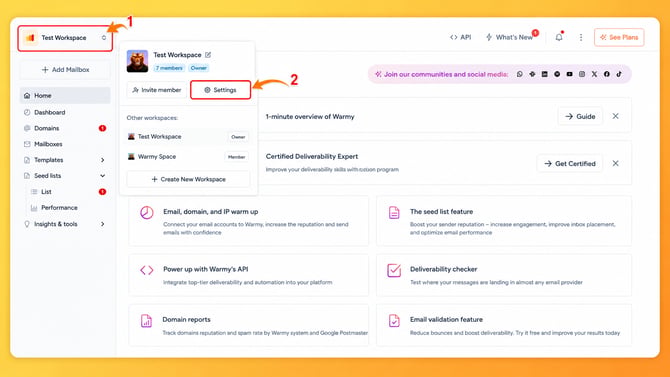Open the WhatsApp community icon
670x377 pixels.
[520, 74]
